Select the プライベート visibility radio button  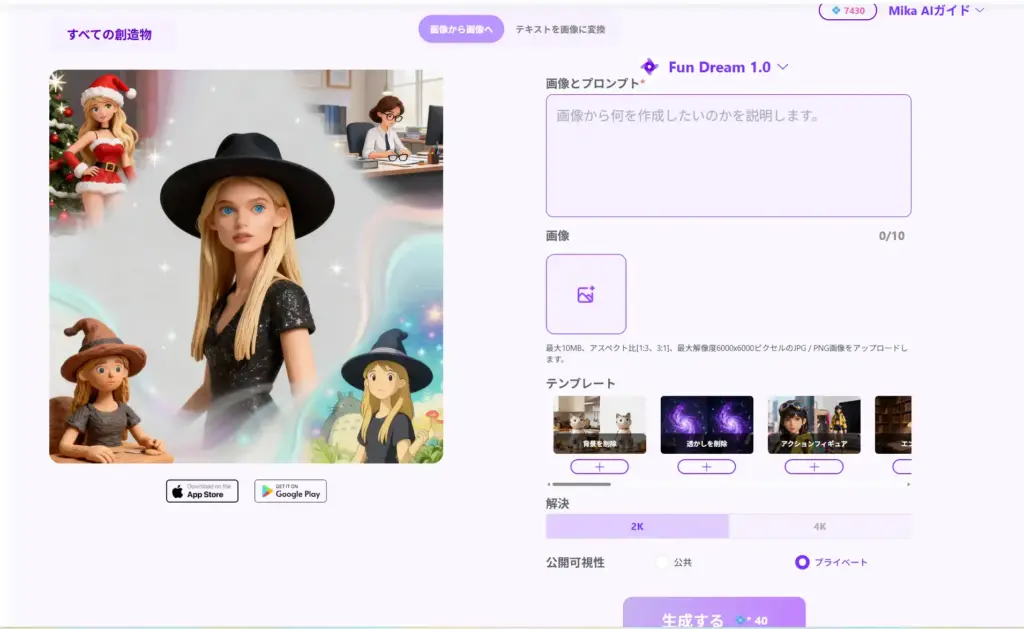pos(802,562)
